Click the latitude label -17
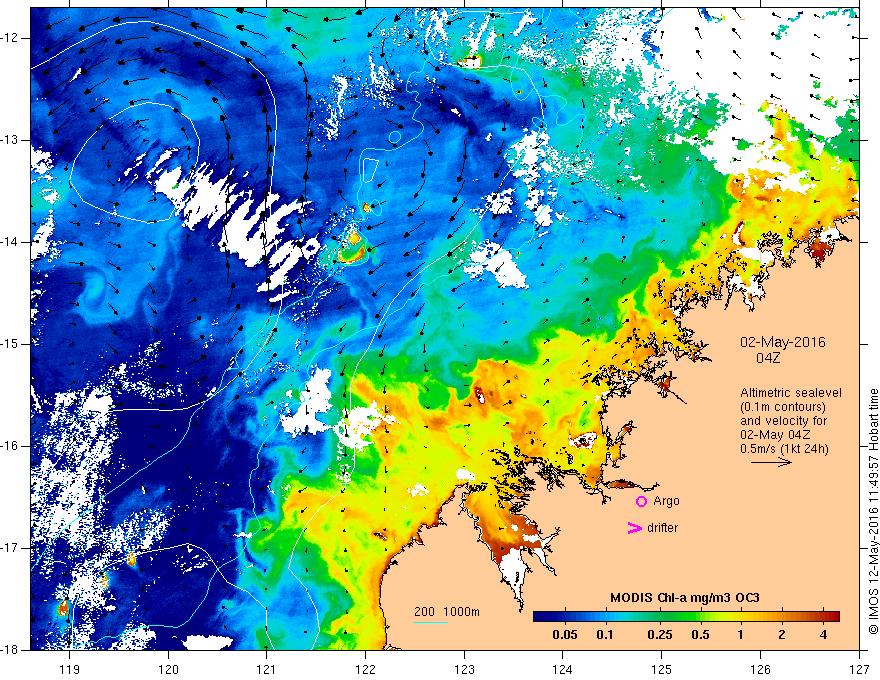The height and width of the screenshot is (680, 880). click(x=10, y=548)
